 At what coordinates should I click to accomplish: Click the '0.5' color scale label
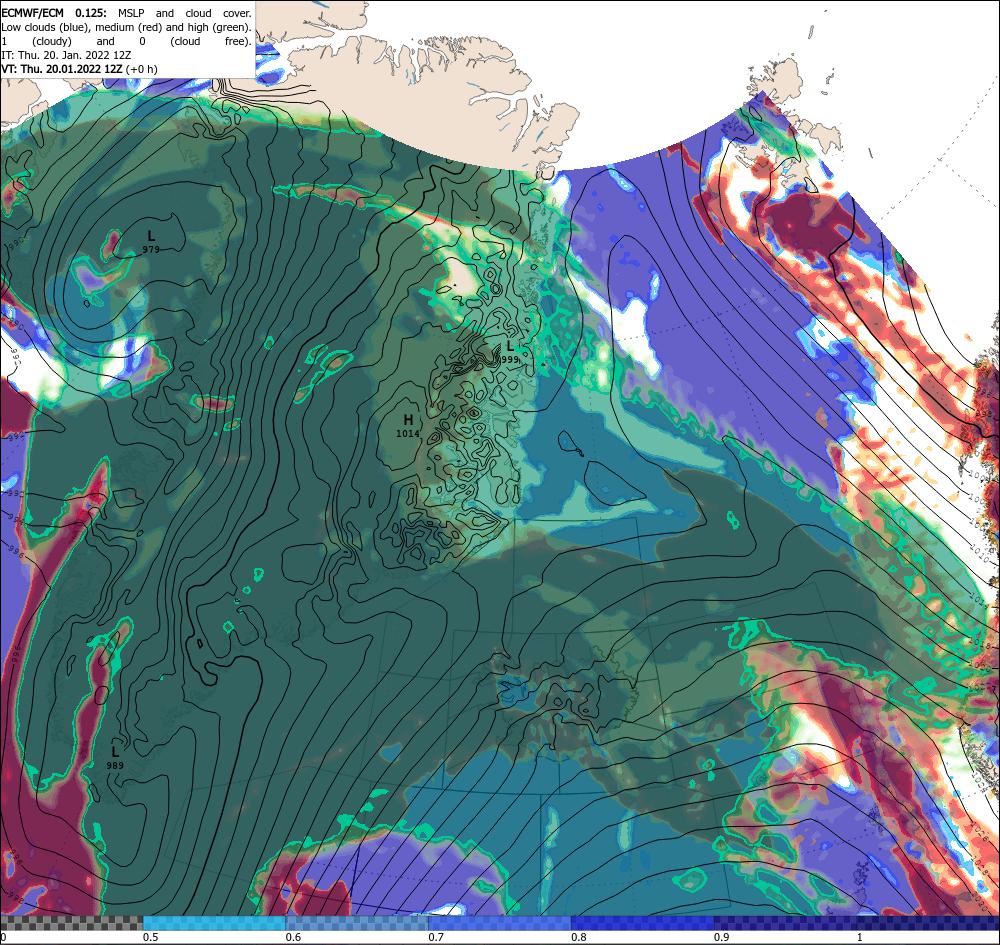pyautogui.click(x=151, y=937)
